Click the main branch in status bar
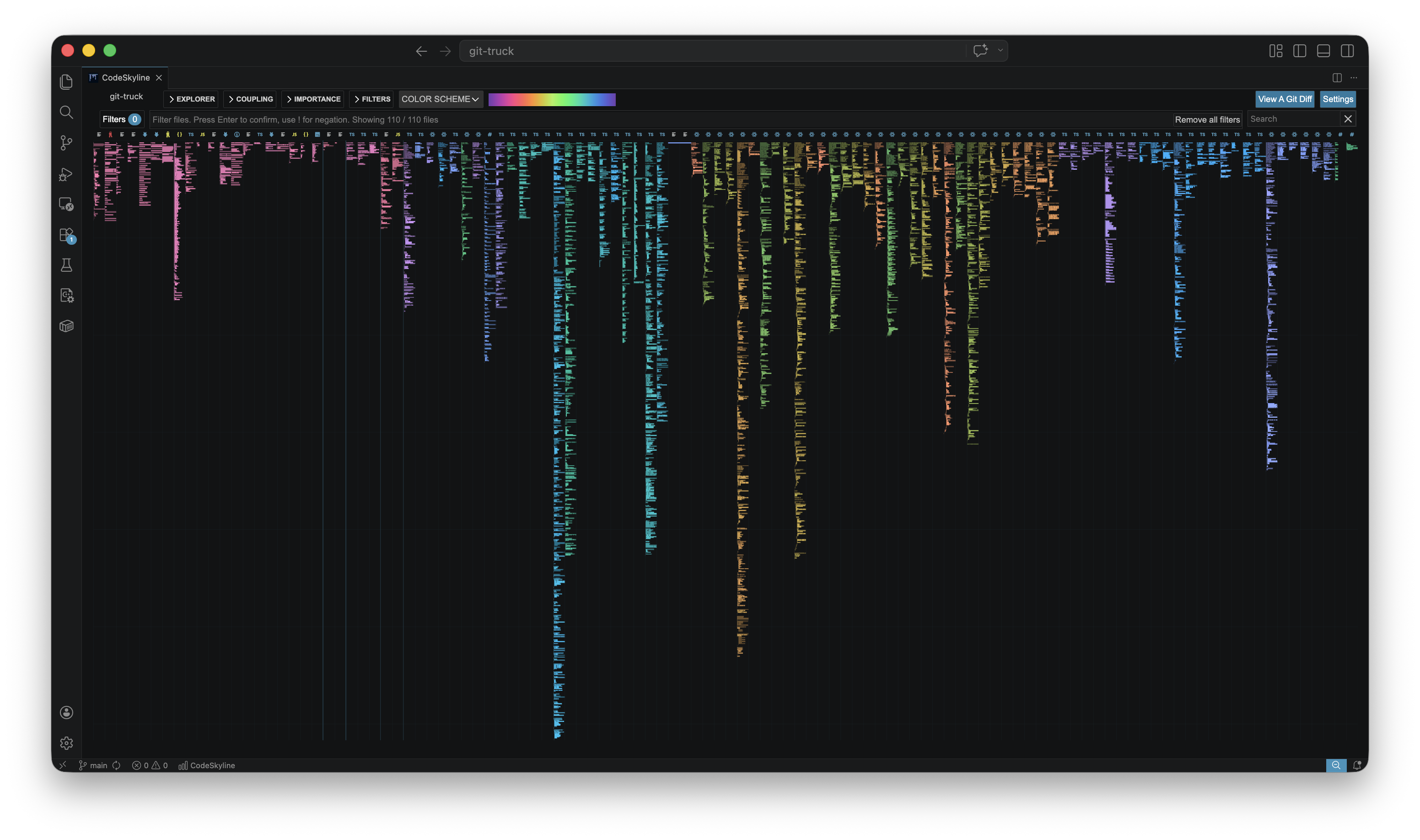The image size is (1420, 840). pyautogui.click(x=93, y=765)
